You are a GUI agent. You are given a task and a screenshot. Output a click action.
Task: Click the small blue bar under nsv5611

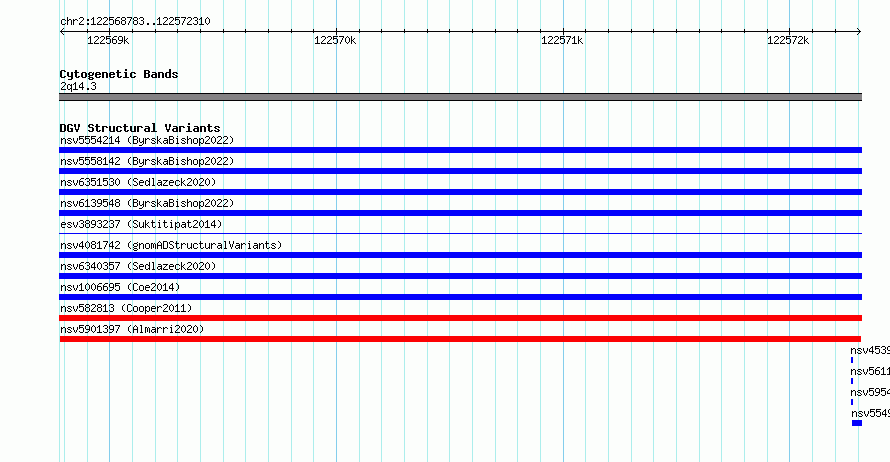(x=852, y=381)
